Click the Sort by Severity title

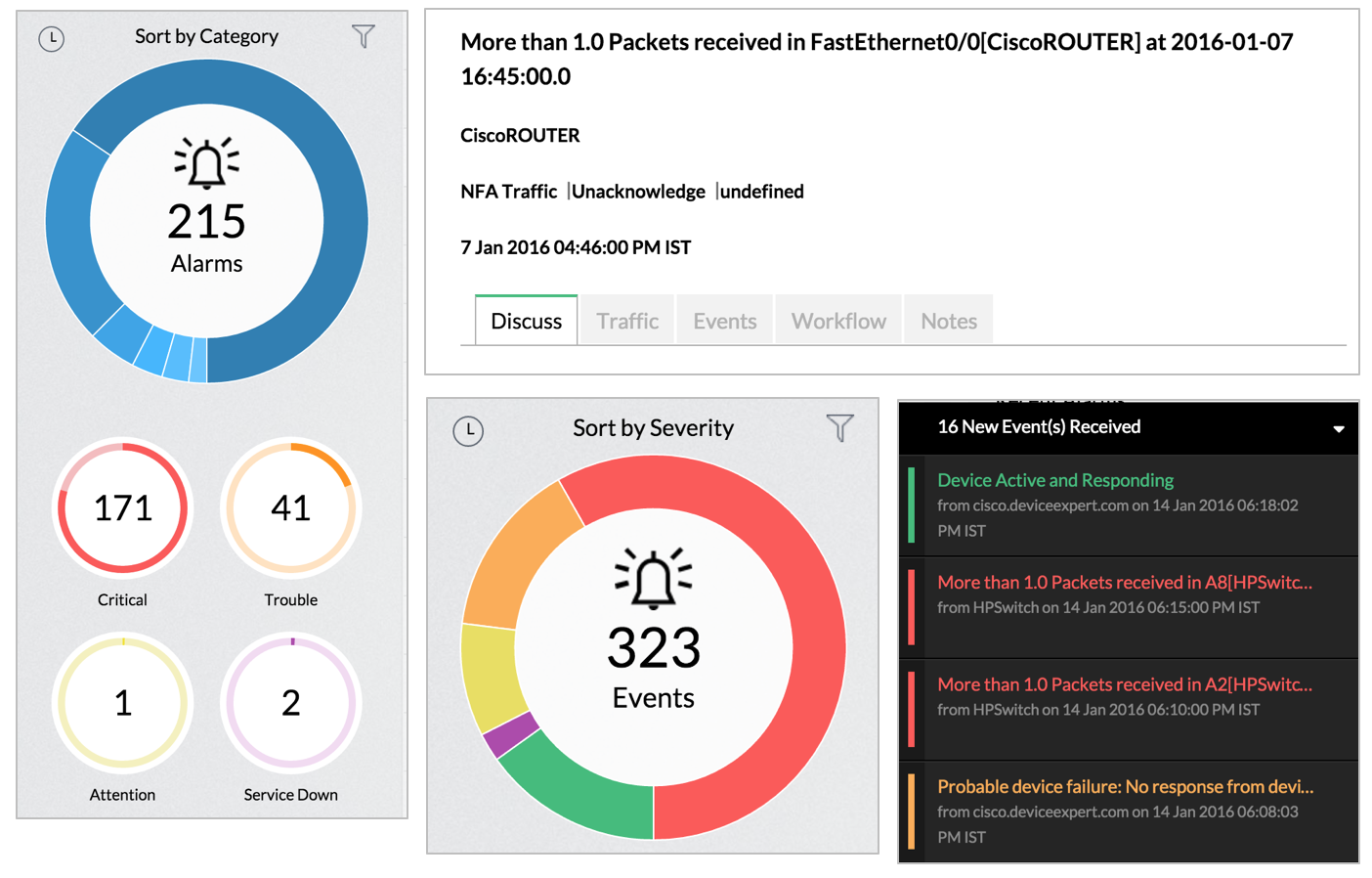point(653,428)
